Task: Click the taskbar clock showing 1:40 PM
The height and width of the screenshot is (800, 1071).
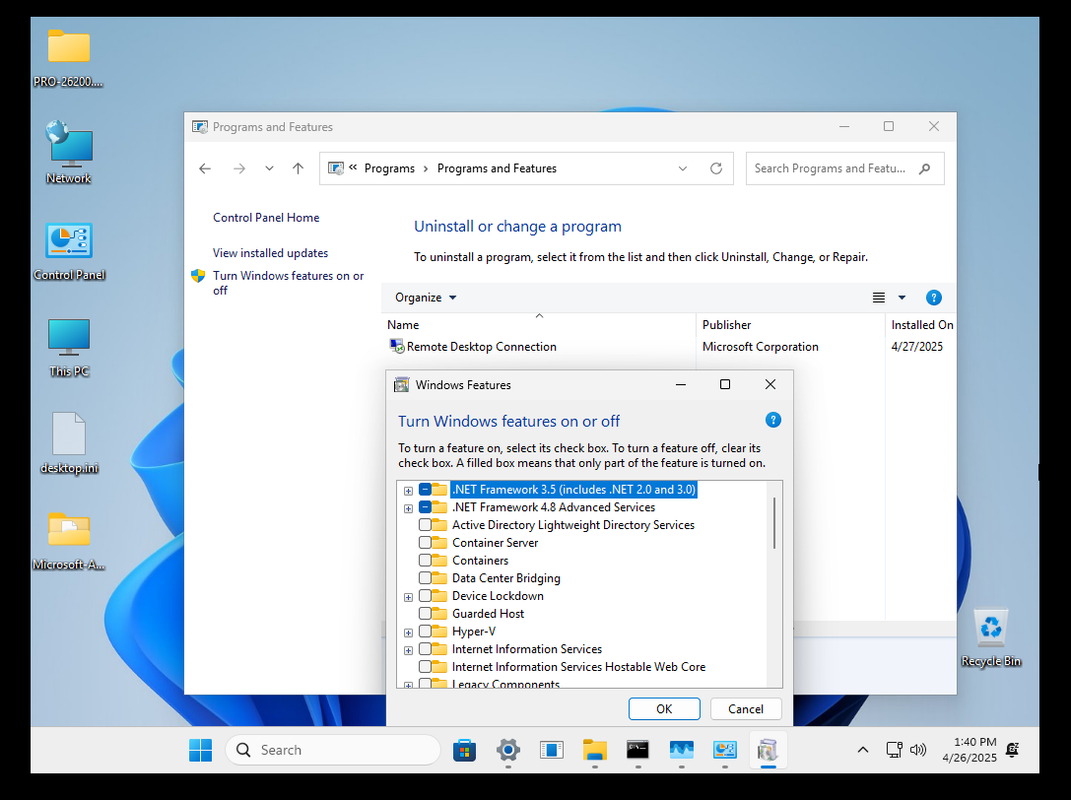Action: (x=970, y=750)
